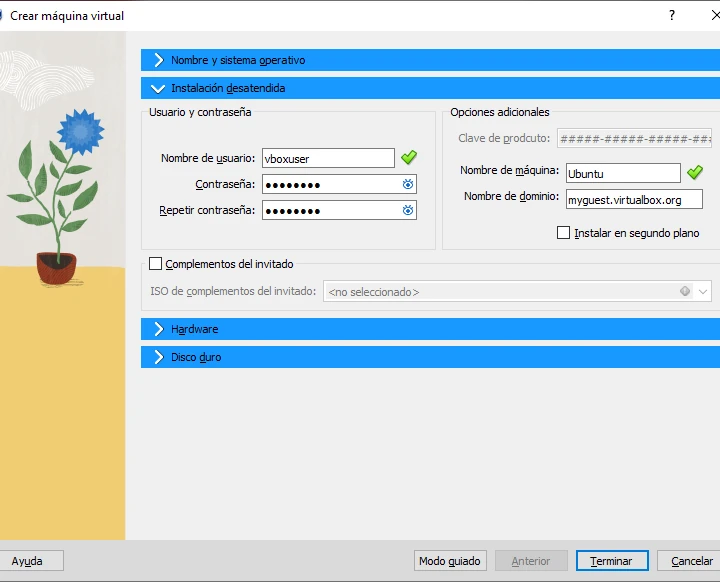Switch to Modo guiado
Image resolution: width=720 pixels, height=582 pixels.
tap(450, 561)
